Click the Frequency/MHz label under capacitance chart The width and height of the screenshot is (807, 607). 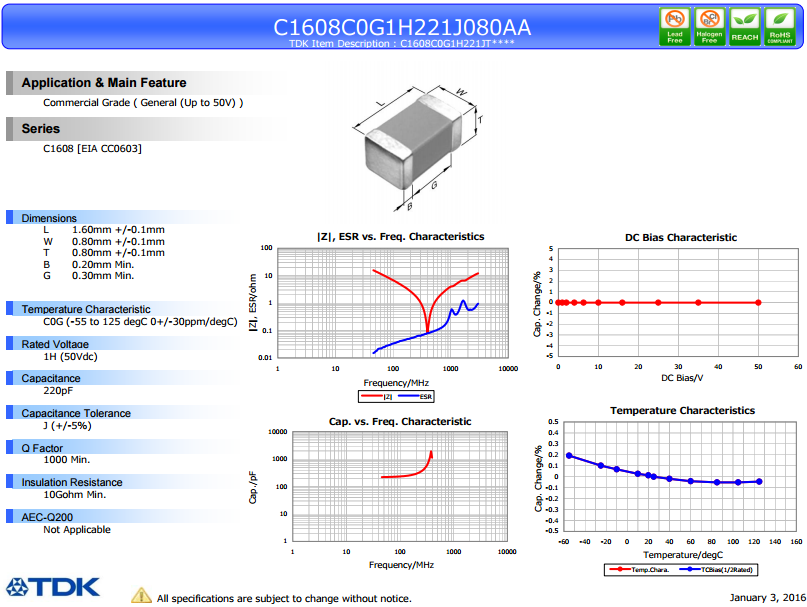(401, 565)
